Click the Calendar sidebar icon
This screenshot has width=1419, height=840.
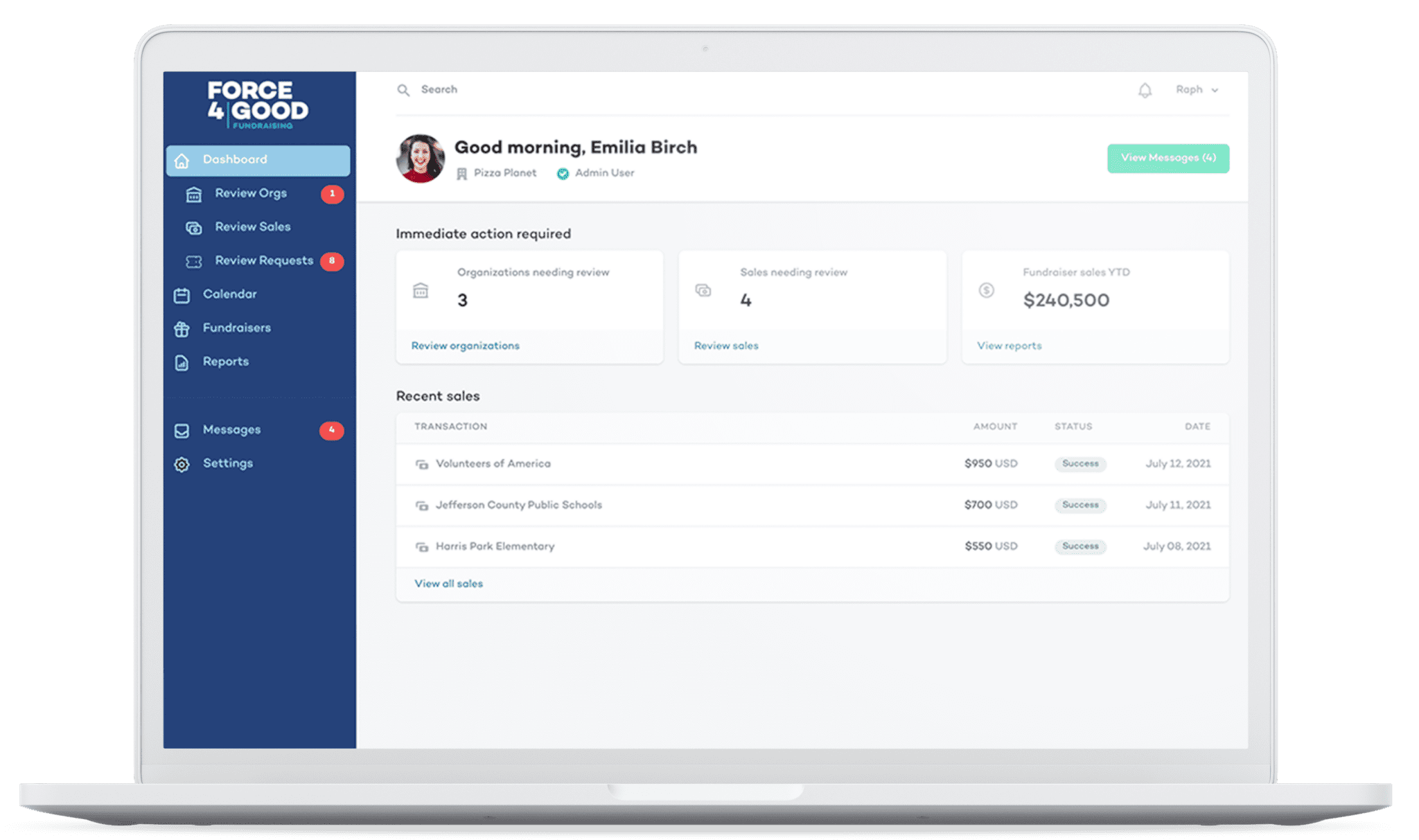tap(182, 296)
